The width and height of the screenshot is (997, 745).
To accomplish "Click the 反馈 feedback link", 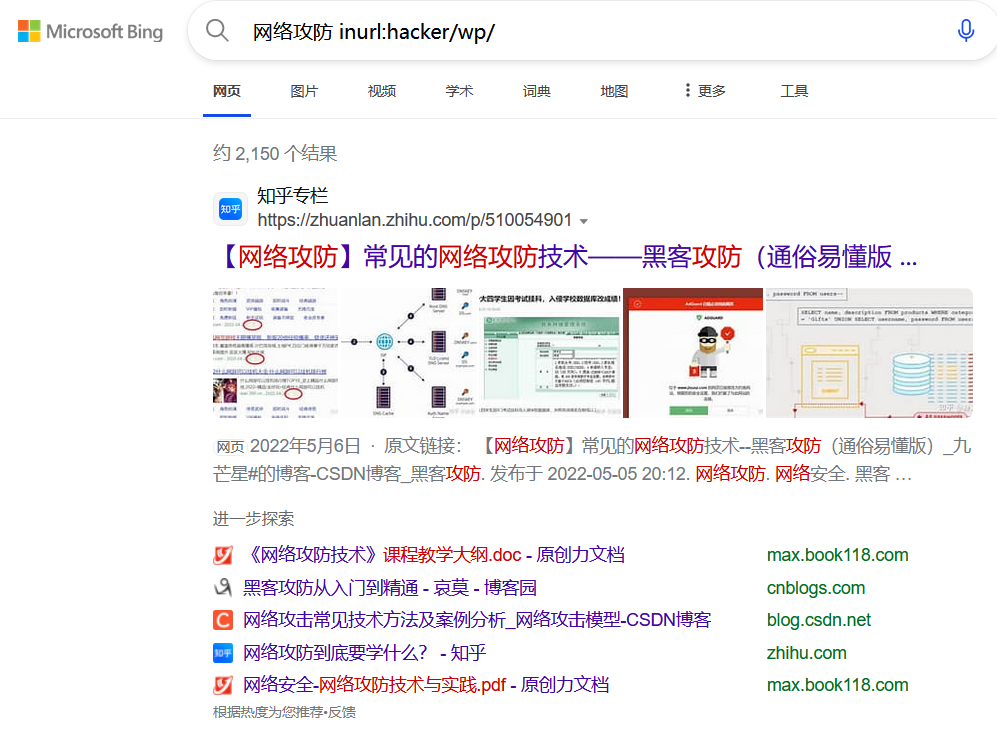I will tap(343, 712).
